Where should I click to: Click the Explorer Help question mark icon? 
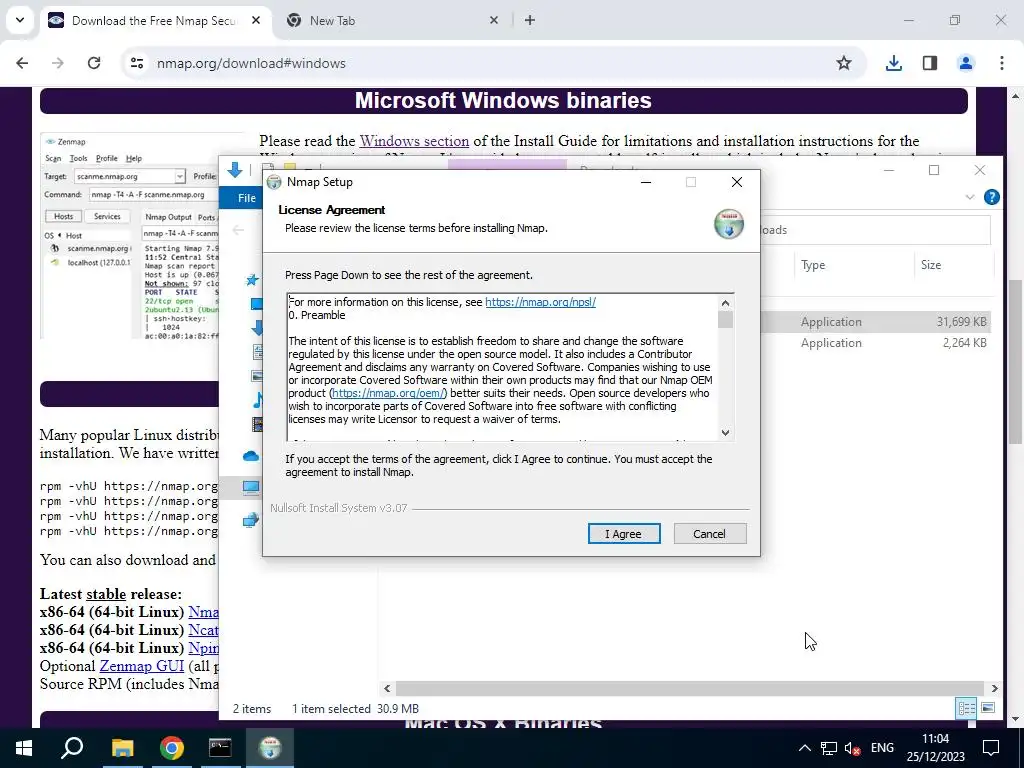[991, 197]
